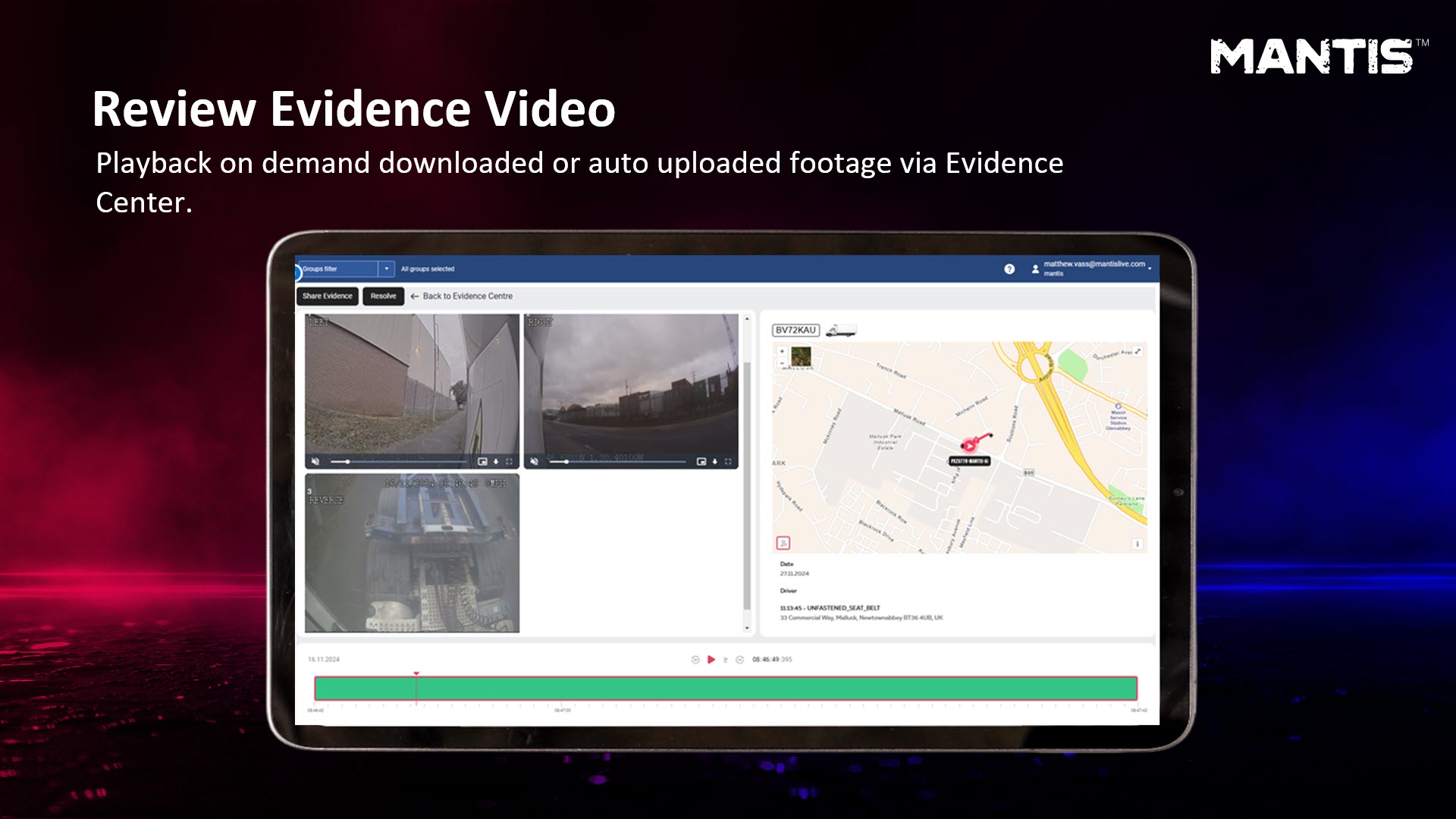Unmute the RIGHT camera video

(x=534, y=461)
